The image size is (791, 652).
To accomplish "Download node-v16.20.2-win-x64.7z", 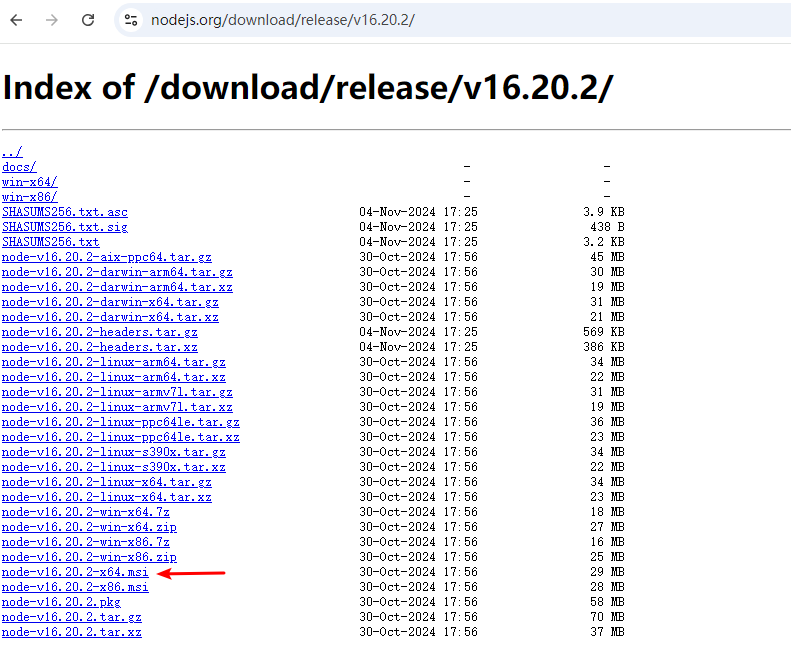I will click(86, 512).
